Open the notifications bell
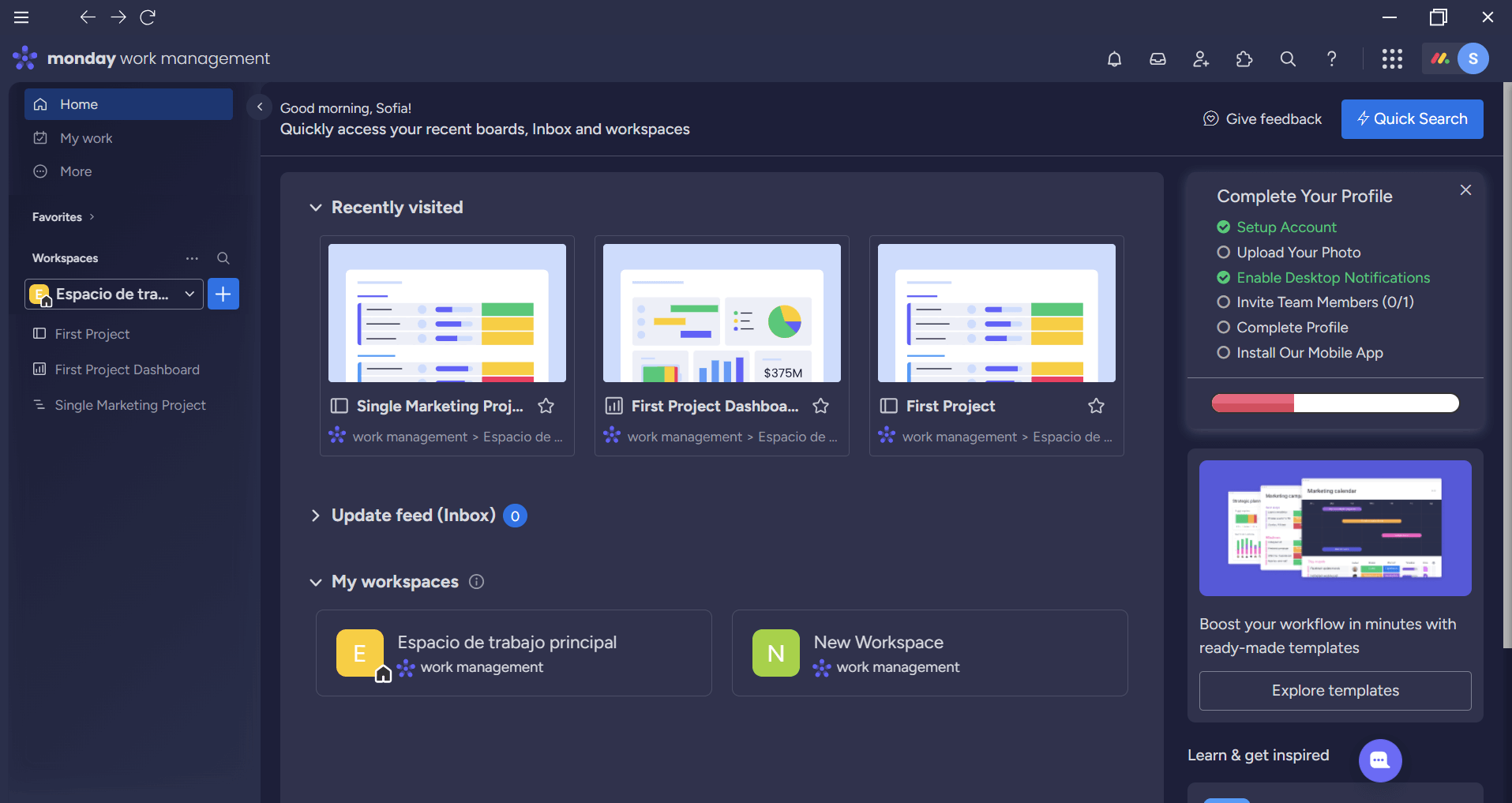This screenshot has width=1512, height=803. [x=1114, y=59]
